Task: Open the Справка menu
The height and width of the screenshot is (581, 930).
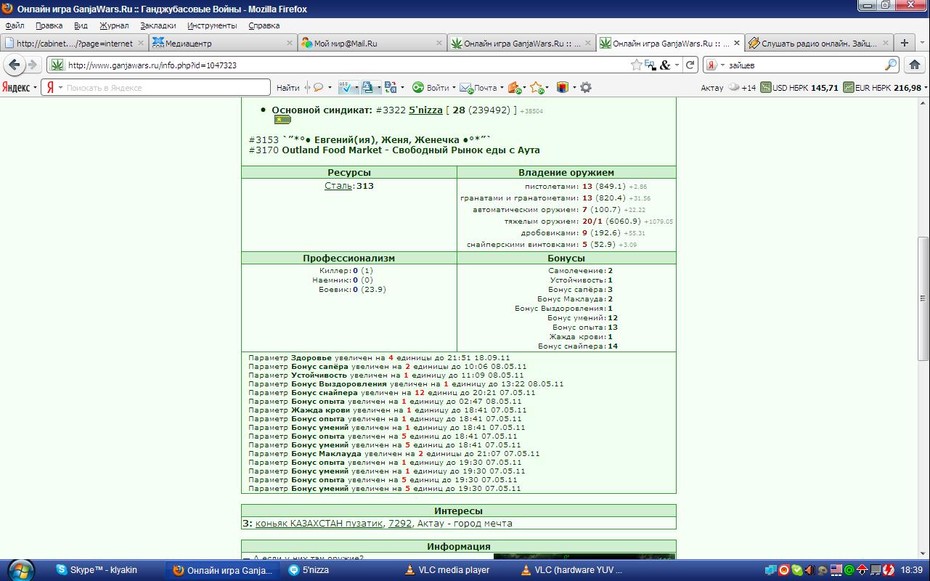Action: [x=264, y=25]
